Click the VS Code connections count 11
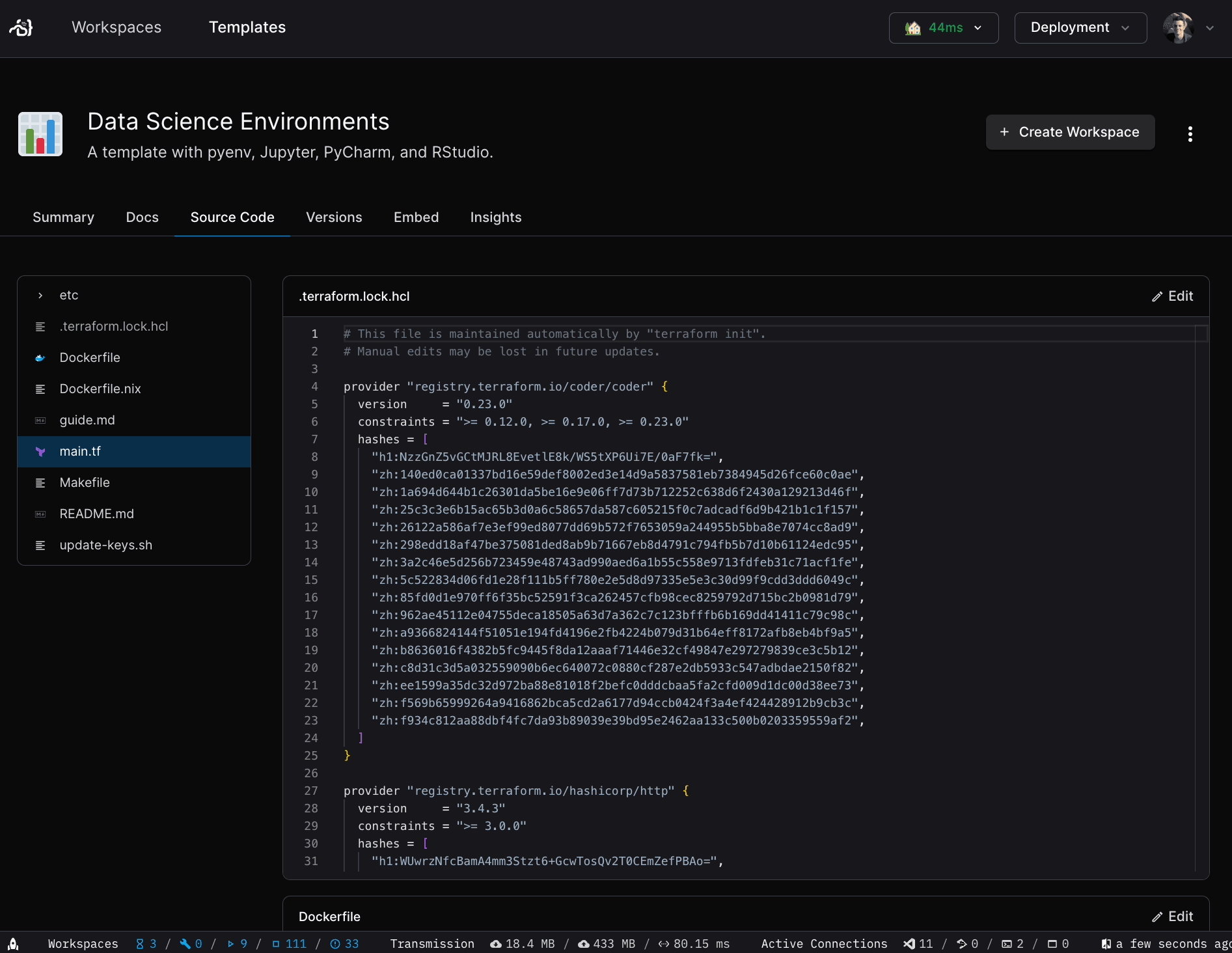The width and height of the screenshot is (1232, 953). 918,944
